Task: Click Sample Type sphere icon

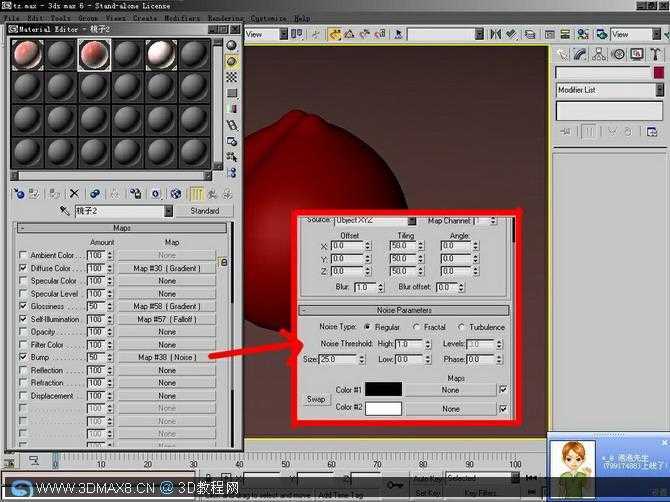Action: 232,45
